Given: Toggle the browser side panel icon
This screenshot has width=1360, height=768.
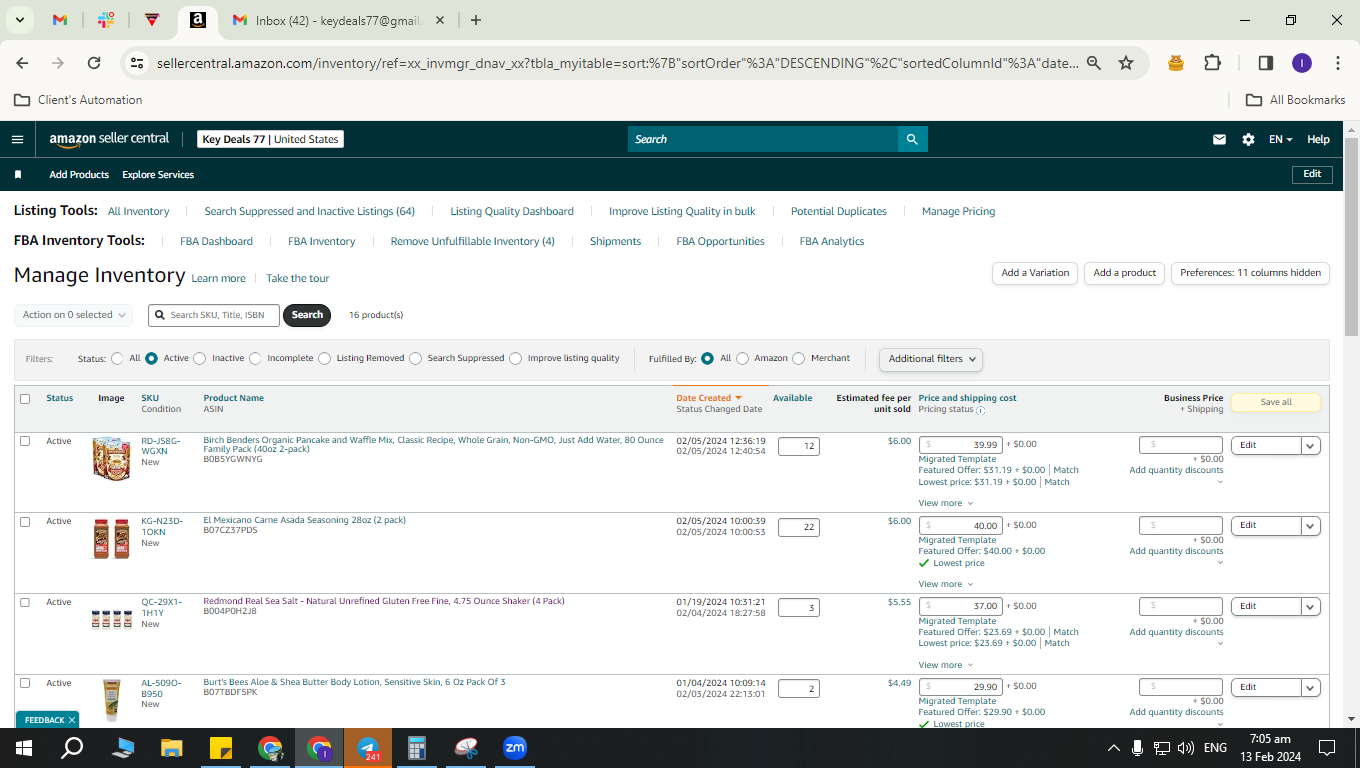Looking at the screenshot, I should click(x=1265, y=63).
